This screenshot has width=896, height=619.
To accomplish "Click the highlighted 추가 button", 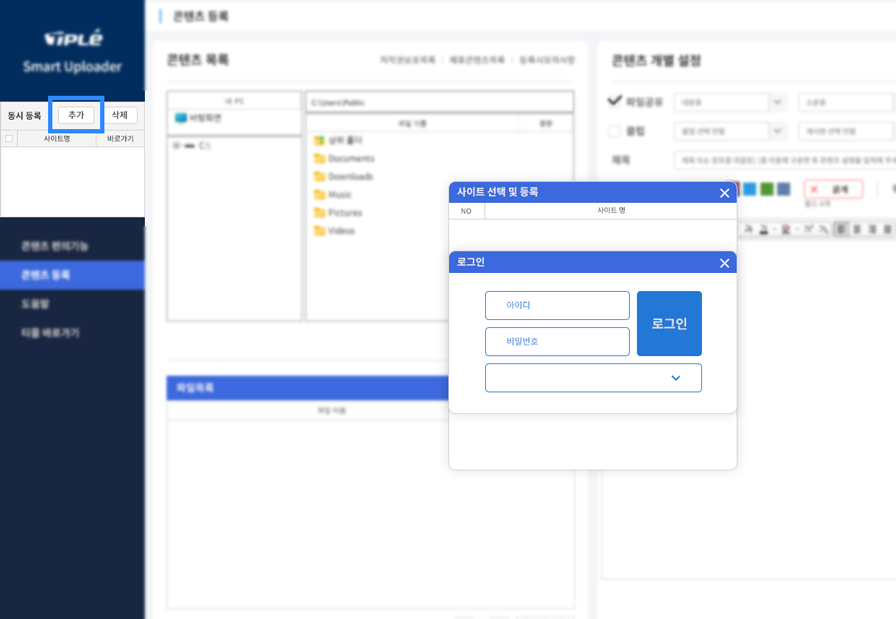I will click(x=74, y=113).
